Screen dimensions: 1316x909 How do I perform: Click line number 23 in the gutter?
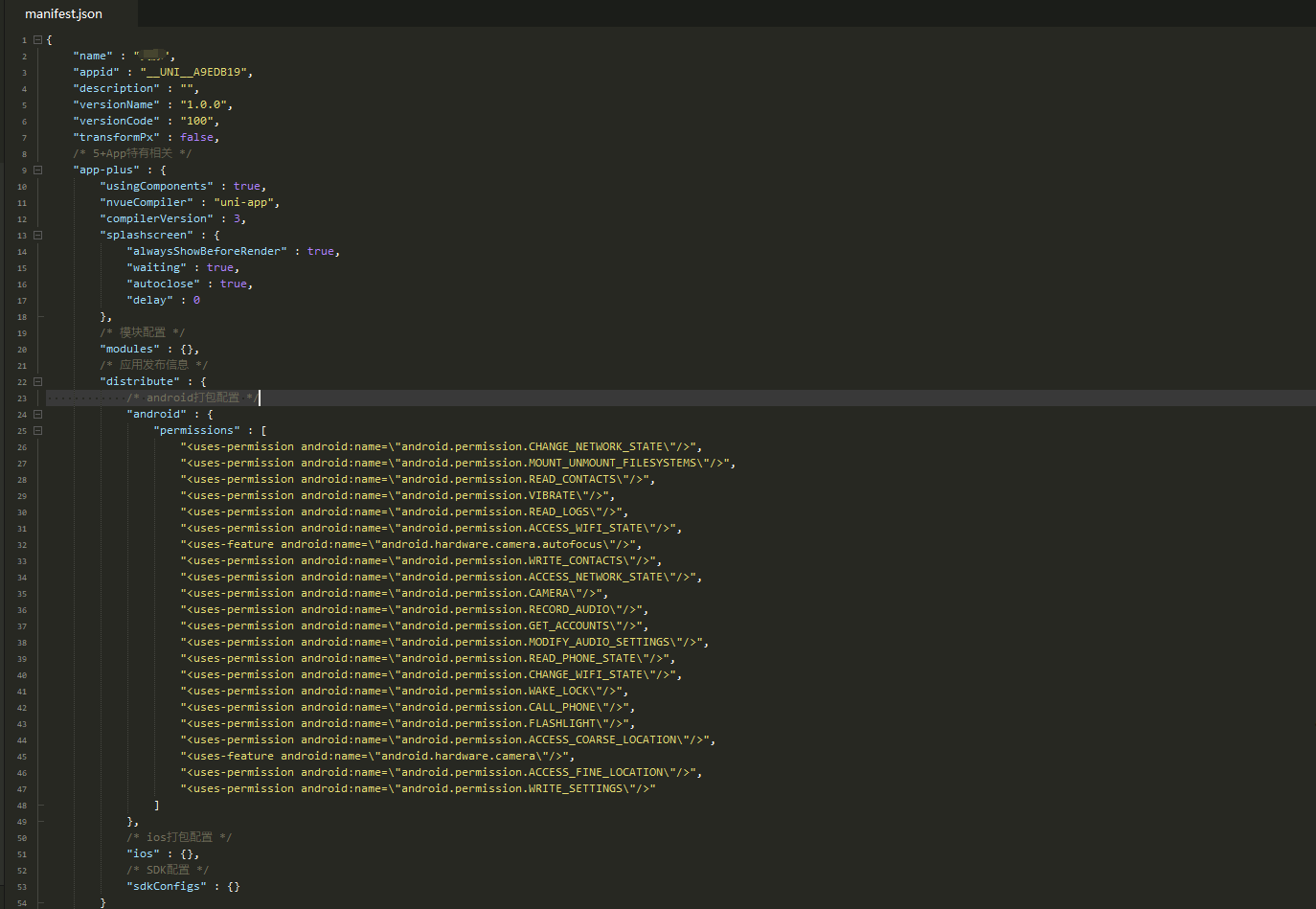(22, 398)
